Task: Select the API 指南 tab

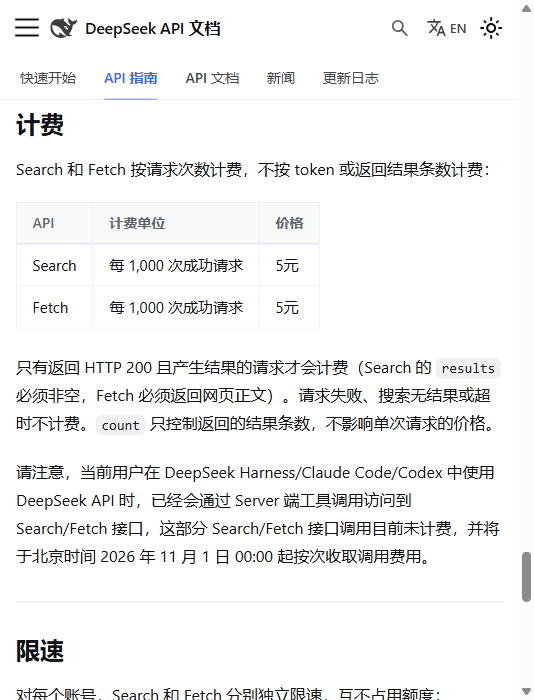Action: pyautogui.click(x=130, y=78)
